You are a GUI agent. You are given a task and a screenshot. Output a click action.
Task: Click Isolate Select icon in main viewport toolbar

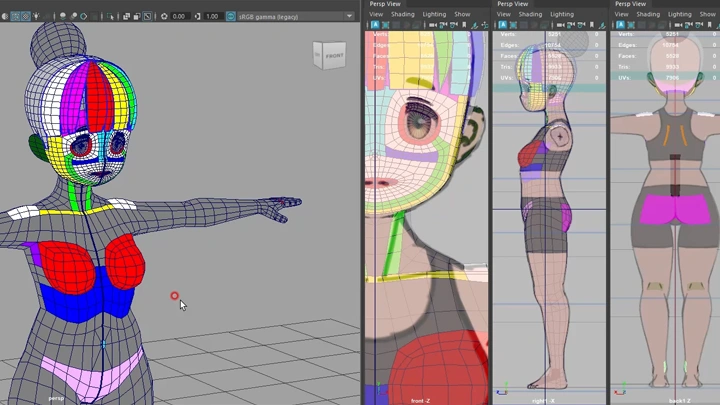110,17
